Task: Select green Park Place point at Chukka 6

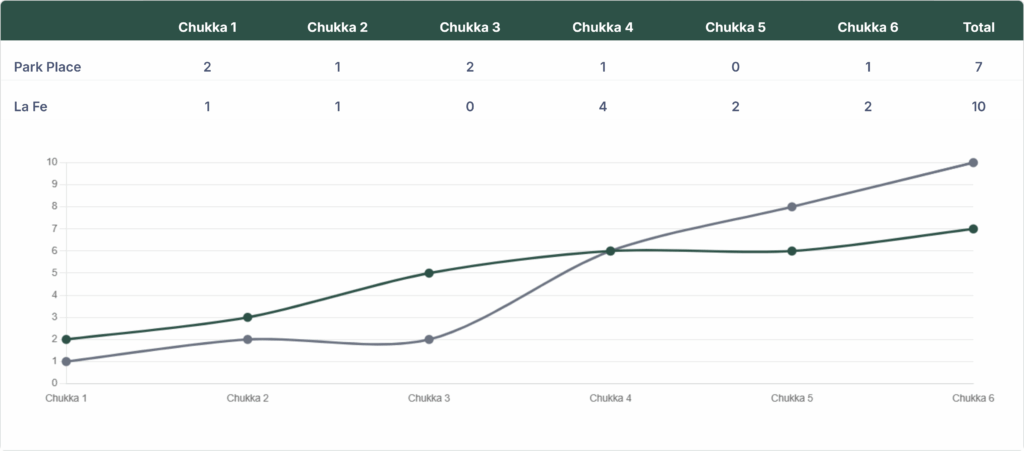Action: point(973,229)
